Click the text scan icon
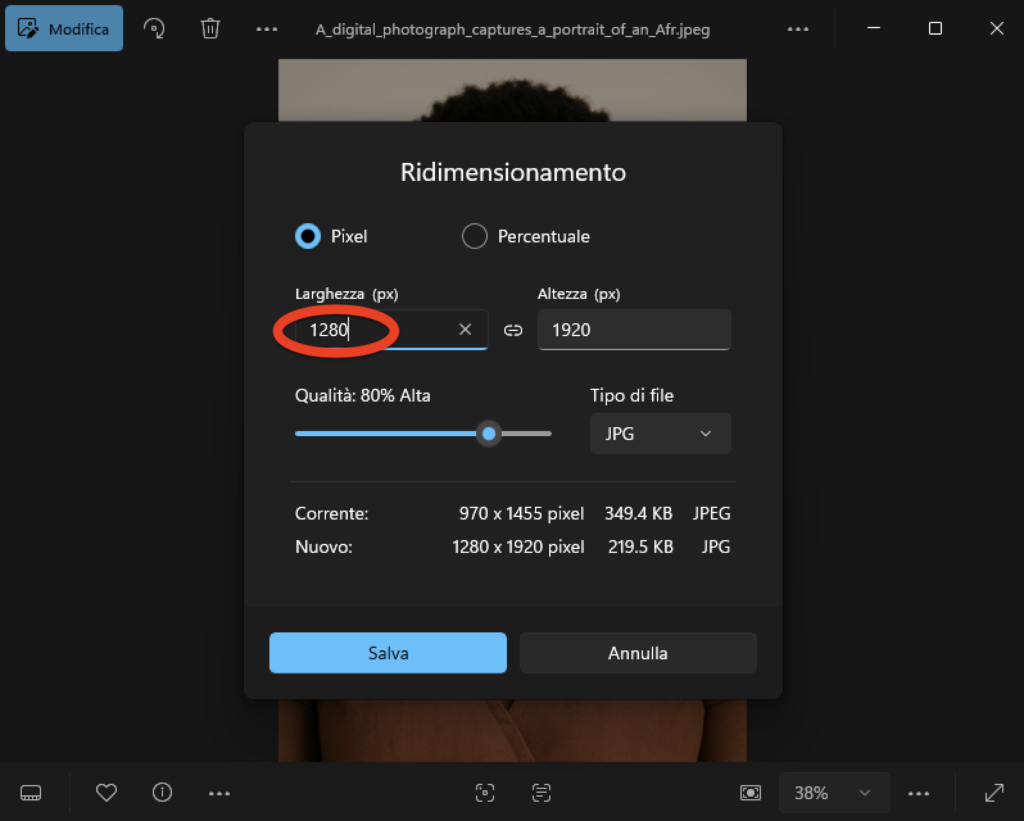 click(541, 793)
